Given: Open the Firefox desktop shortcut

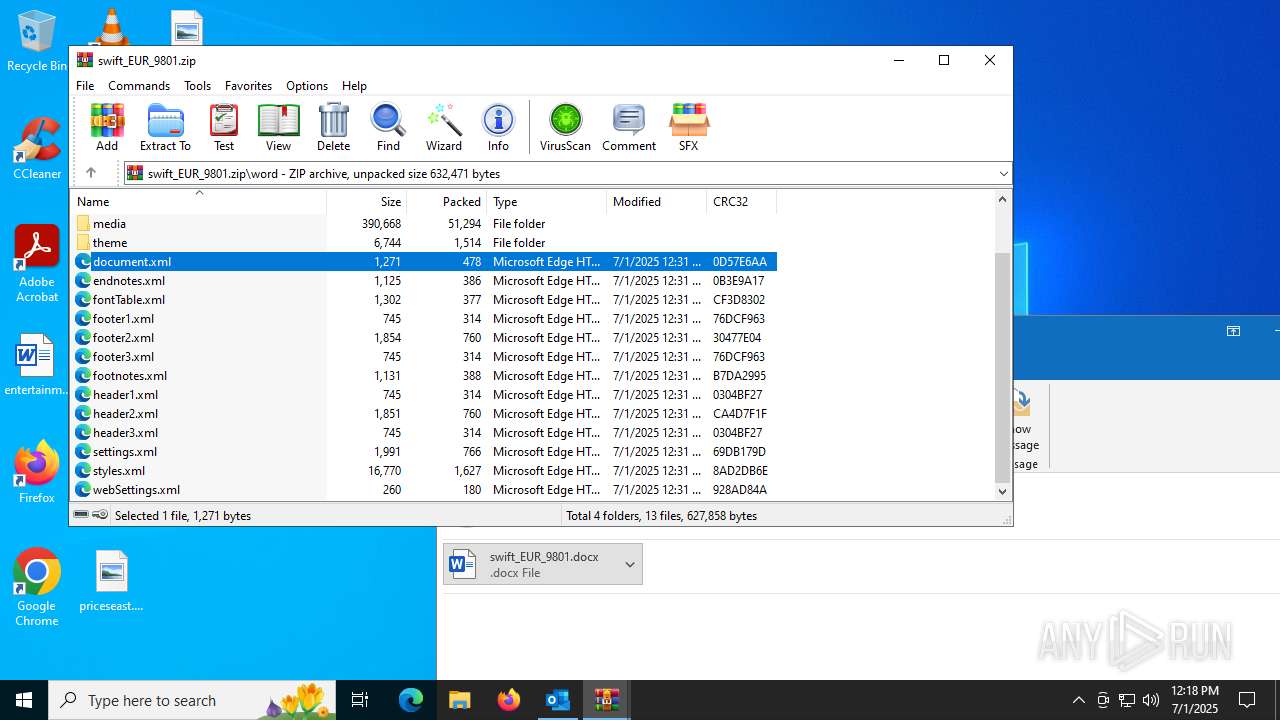Looking at the screenshot, I should pos(37,472).
